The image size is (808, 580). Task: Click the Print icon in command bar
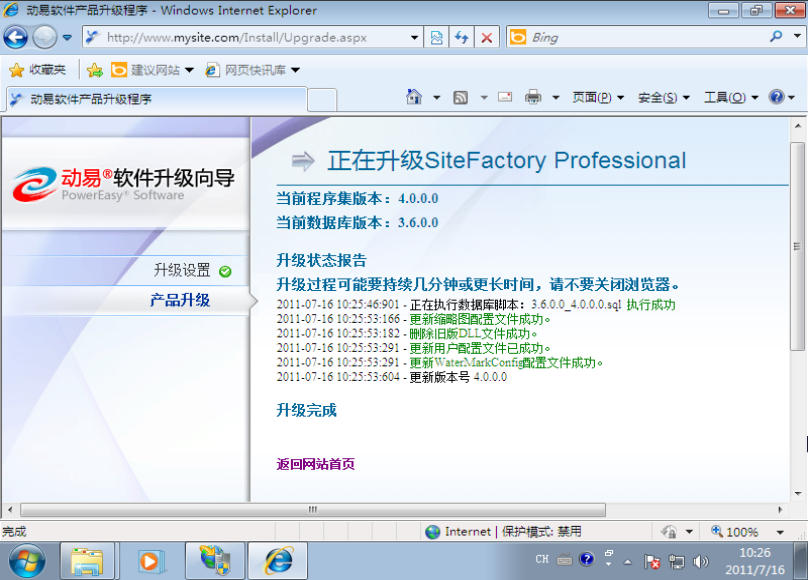[533, 97]
